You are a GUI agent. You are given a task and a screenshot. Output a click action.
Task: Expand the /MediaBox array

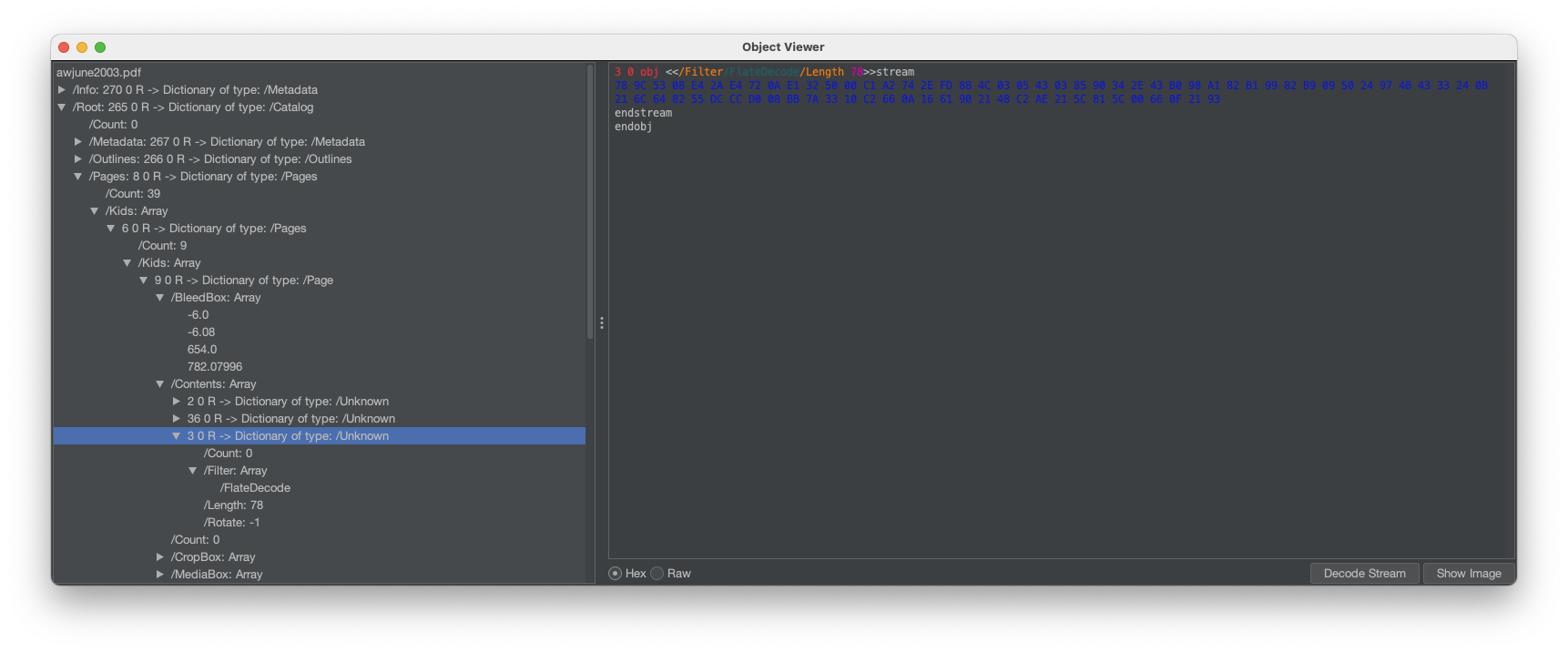tap(160, 575)
